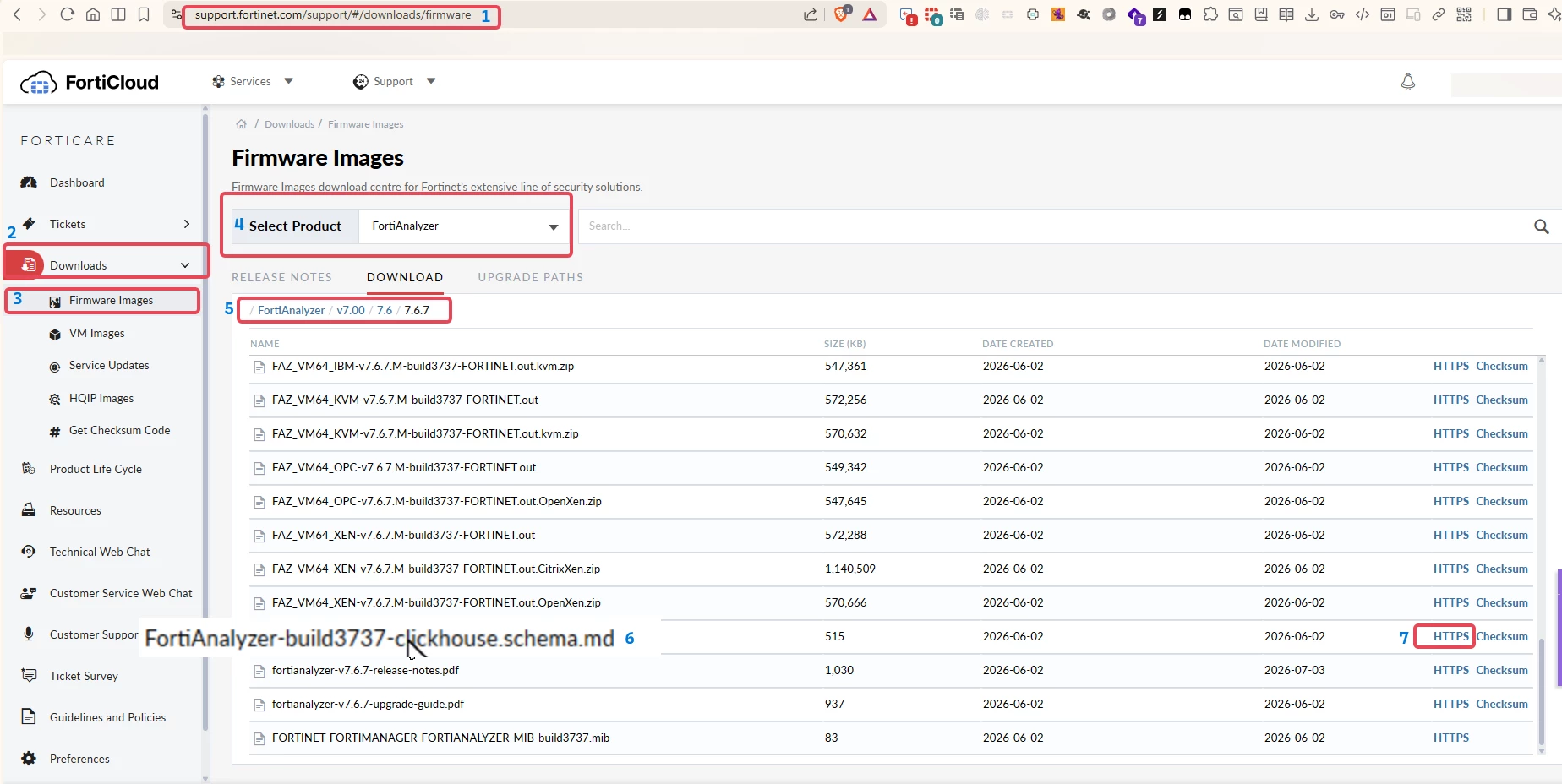Image resolution: width=1562 pixels, height=784 pixels.
Task: Open the browser downloads arrow icon
Action: [x=1312, y=14]
